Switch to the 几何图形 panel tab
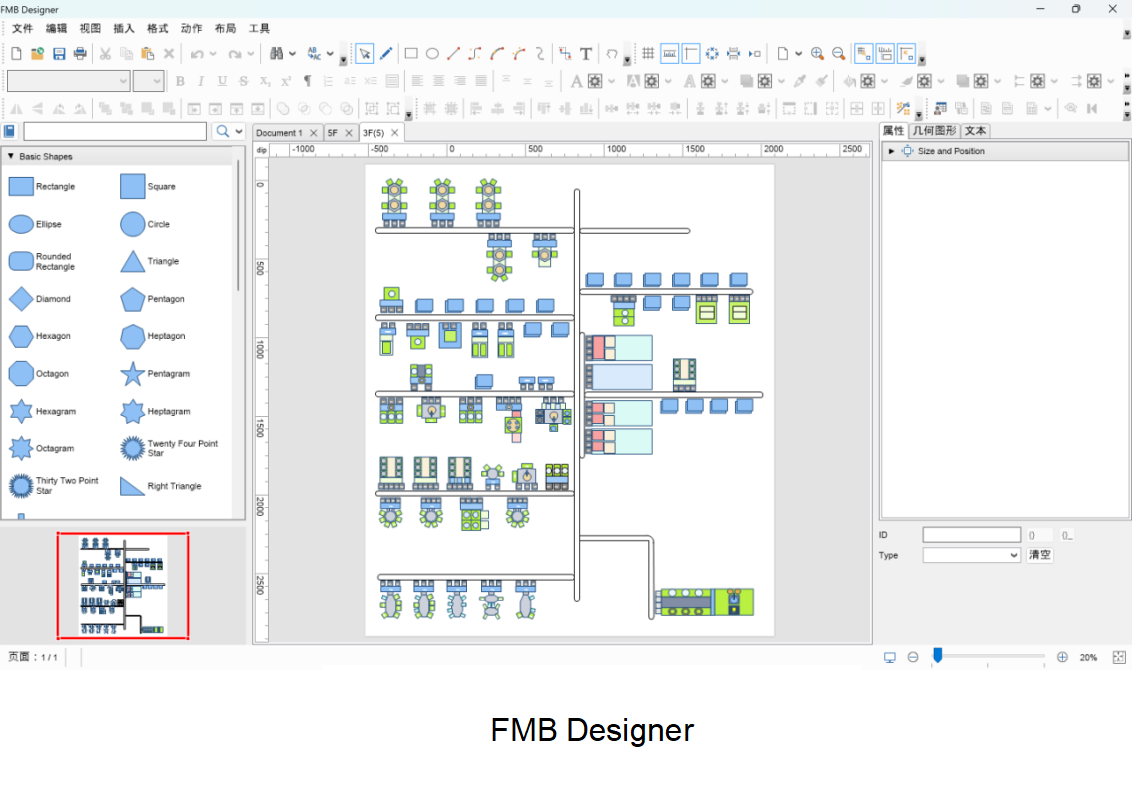The width and height of the screenshot is (1132, 785). point(934,131)
